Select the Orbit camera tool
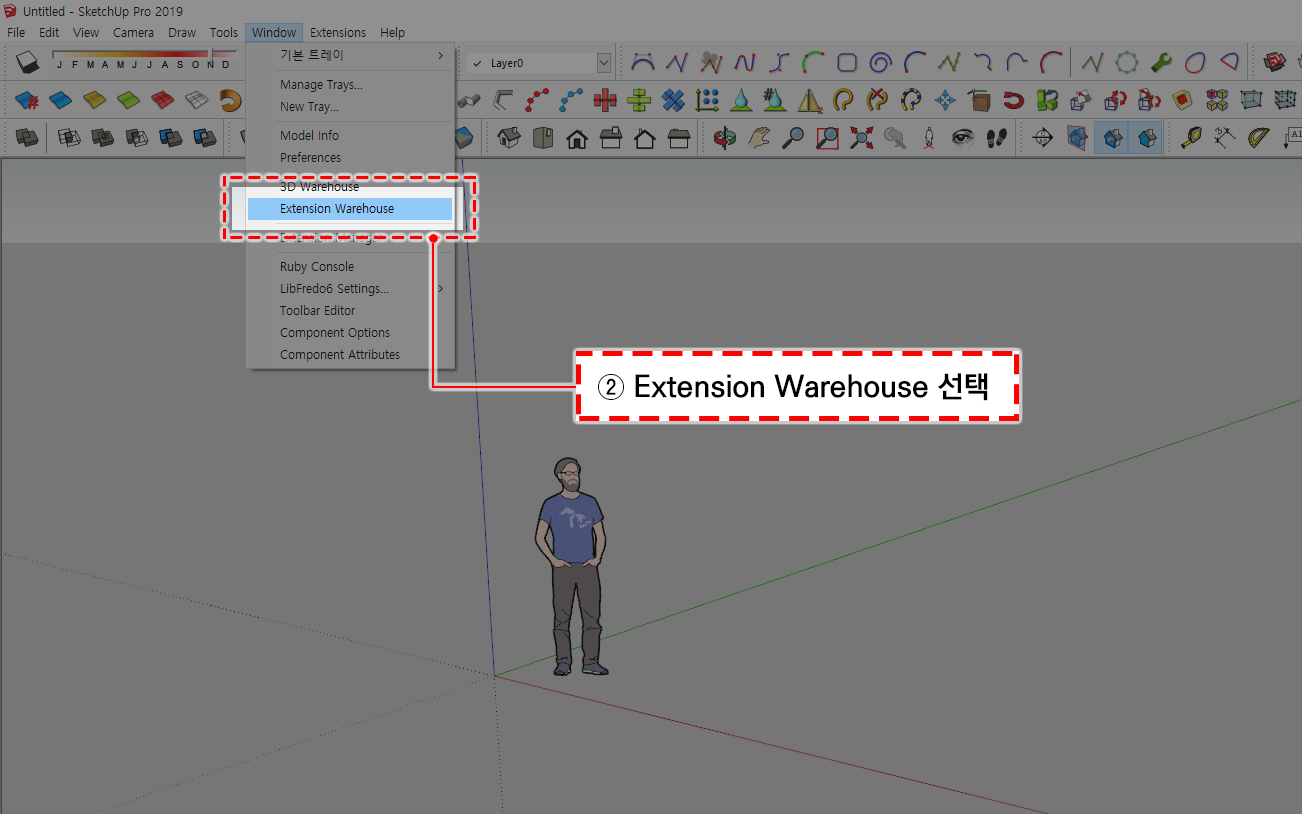1302x814 pixels. (x=725, y=138)
